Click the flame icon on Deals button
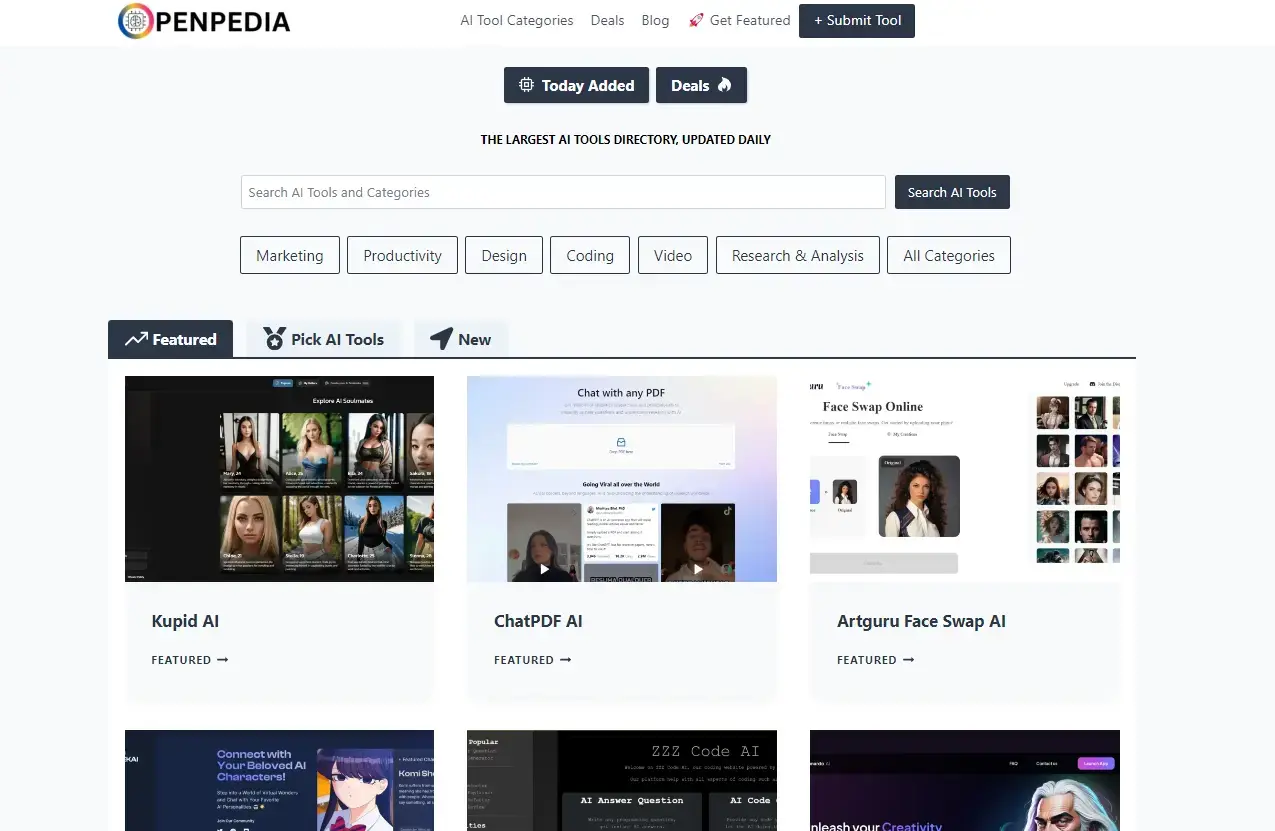1275x831 pixels. tap(724, 86)
